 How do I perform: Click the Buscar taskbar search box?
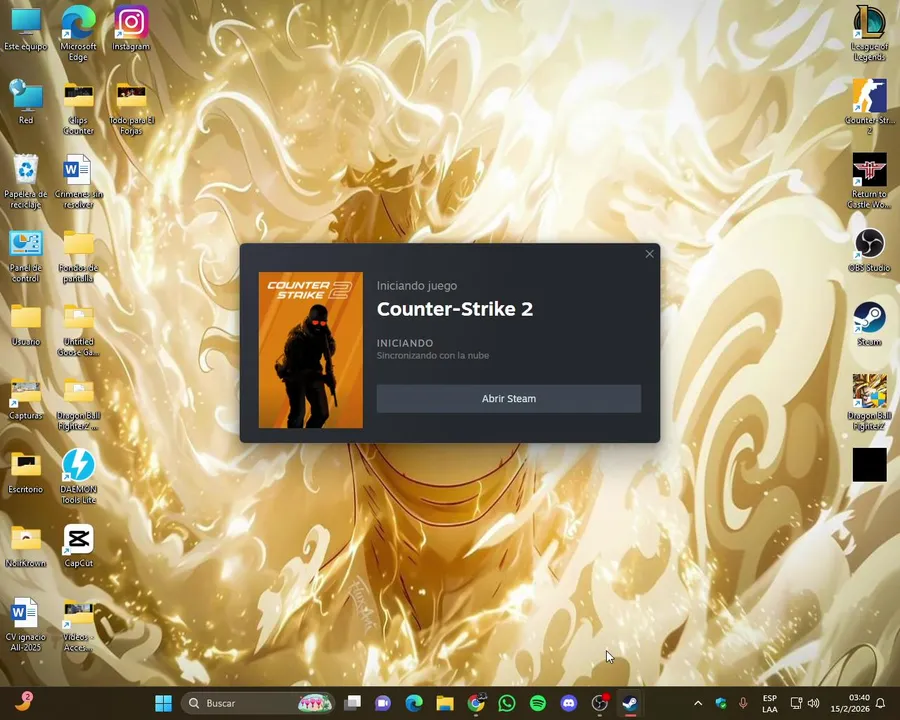pyautogui.click(x=257, y=703)
